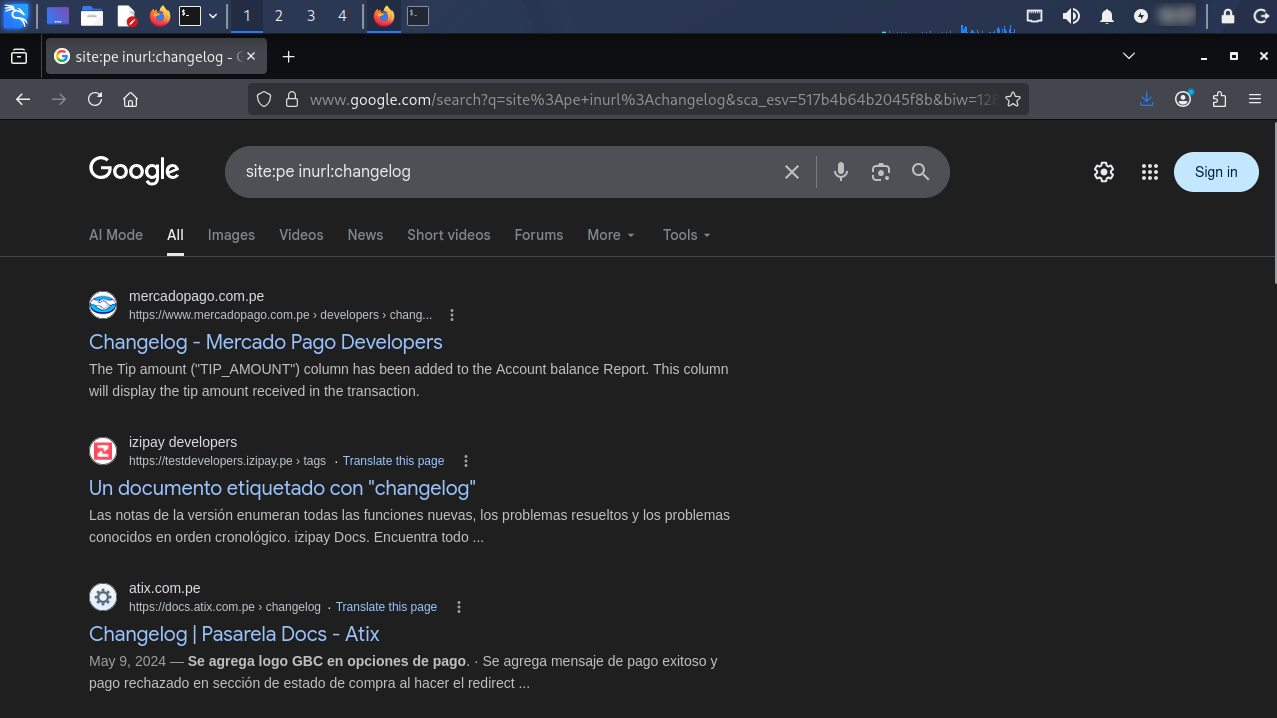Open Google quick settings gear
This screenshot has height=718, width=1277.
(1104, 172)
